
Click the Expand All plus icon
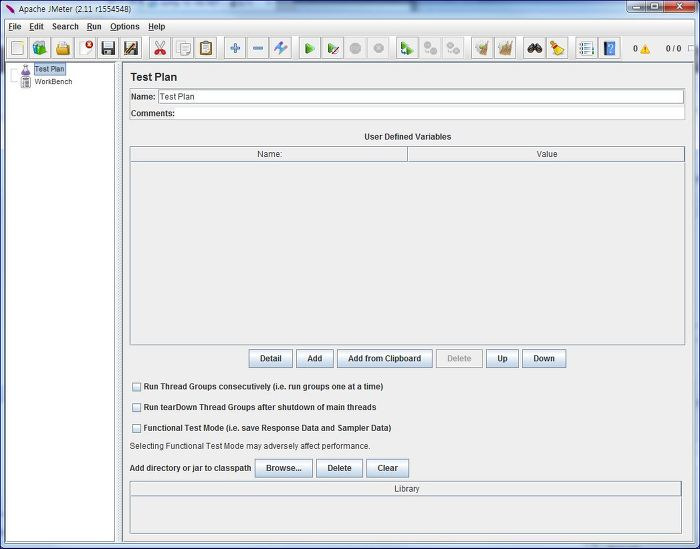(x=235, y=48)
